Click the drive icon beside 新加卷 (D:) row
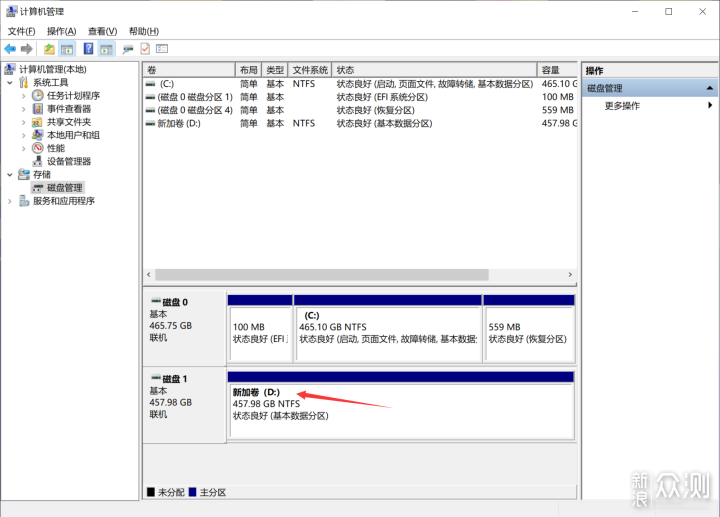 [150, 124]
